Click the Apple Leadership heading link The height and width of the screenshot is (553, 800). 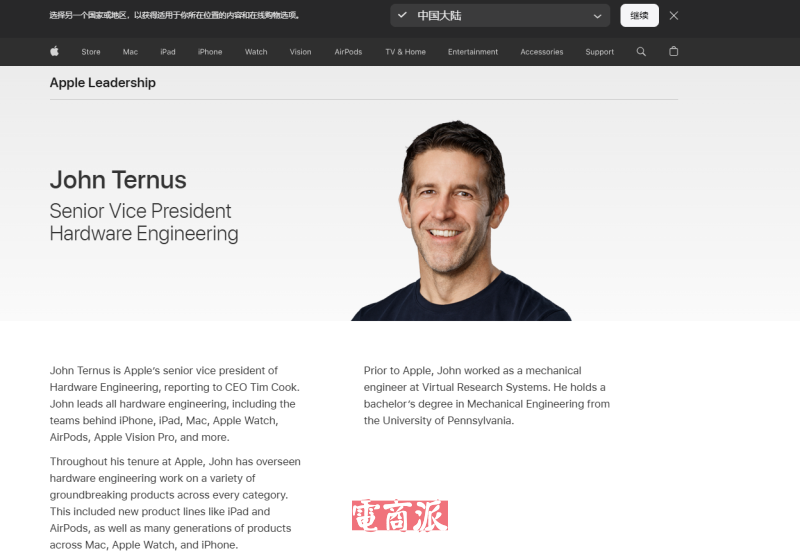pyautogui.click(x=103, y=83)
